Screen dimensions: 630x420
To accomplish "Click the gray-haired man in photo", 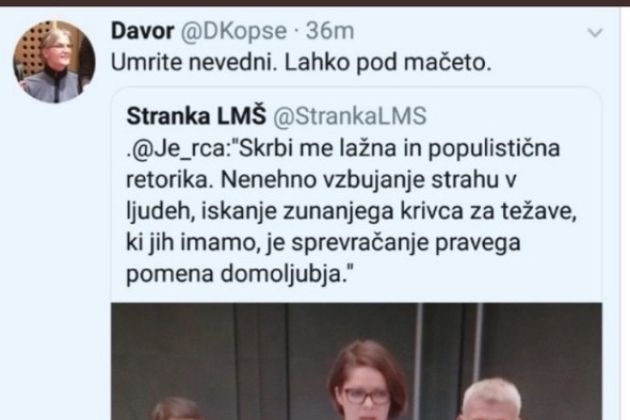I will tap(491, 399).
